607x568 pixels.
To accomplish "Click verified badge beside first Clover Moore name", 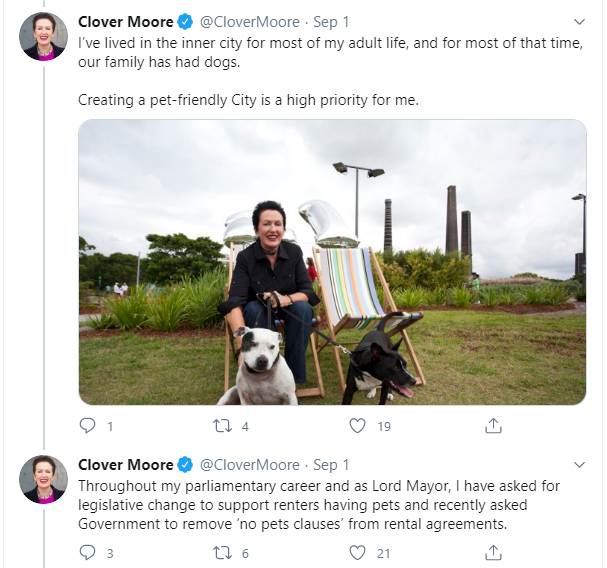I will pos(185,21).
